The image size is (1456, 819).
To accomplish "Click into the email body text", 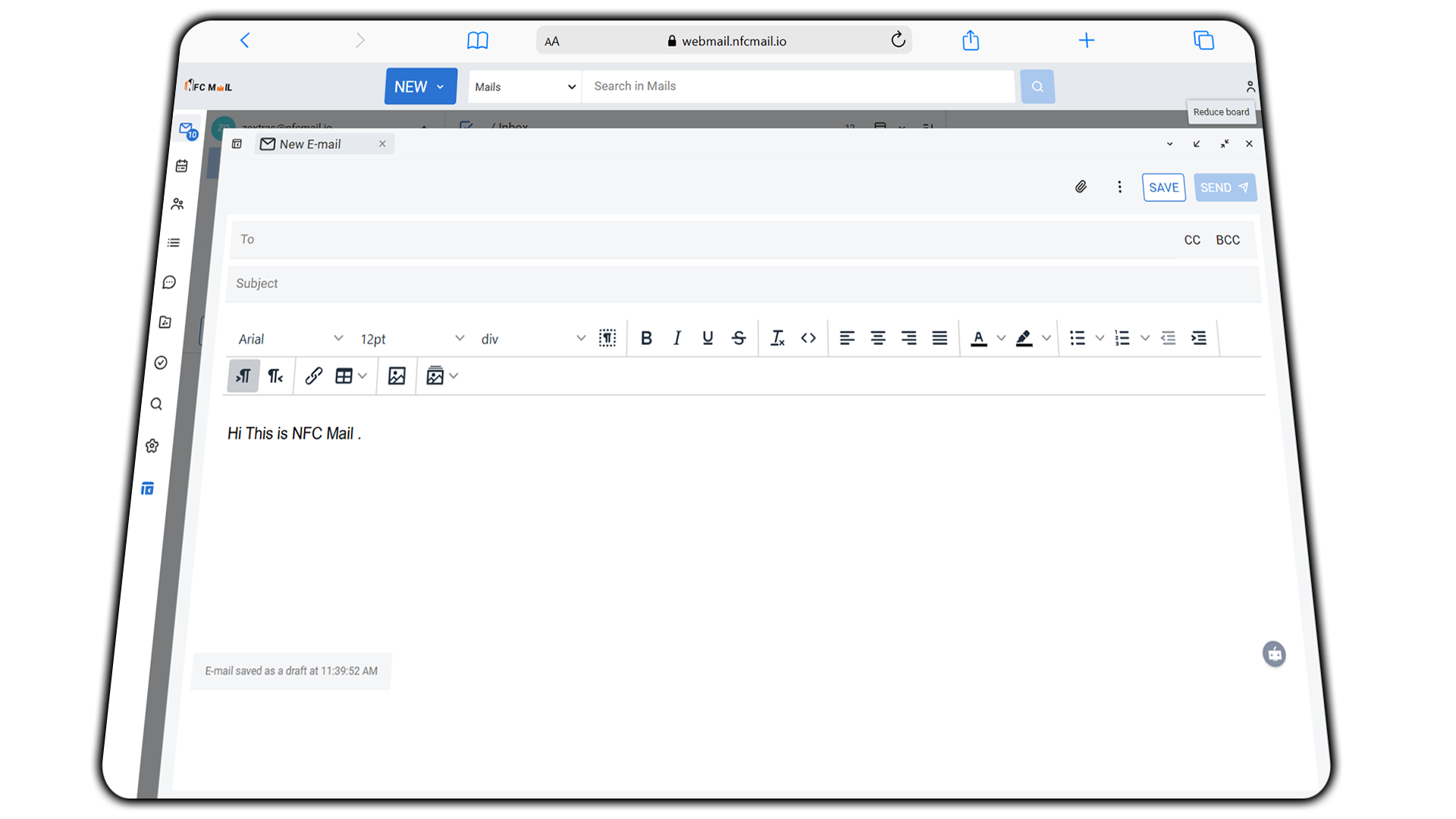I will click(x=294, y=434).
